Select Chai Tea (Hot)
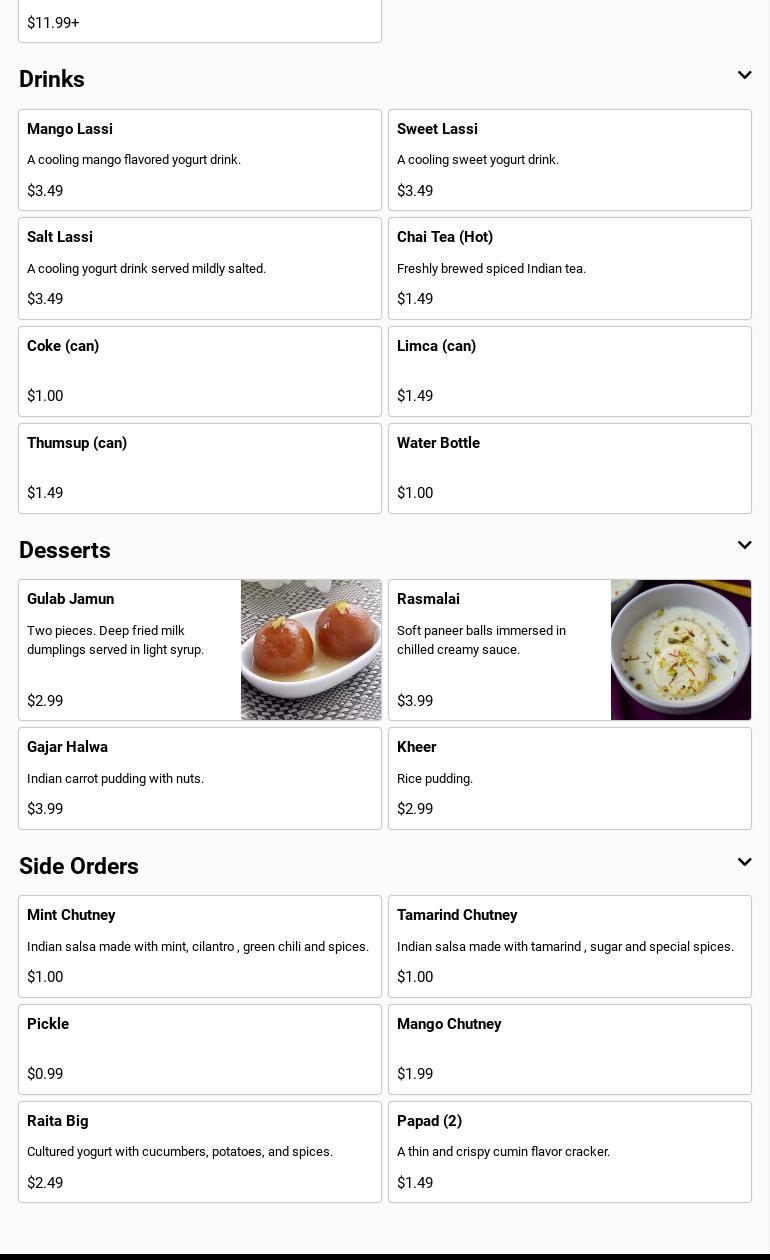 (570, 268)
